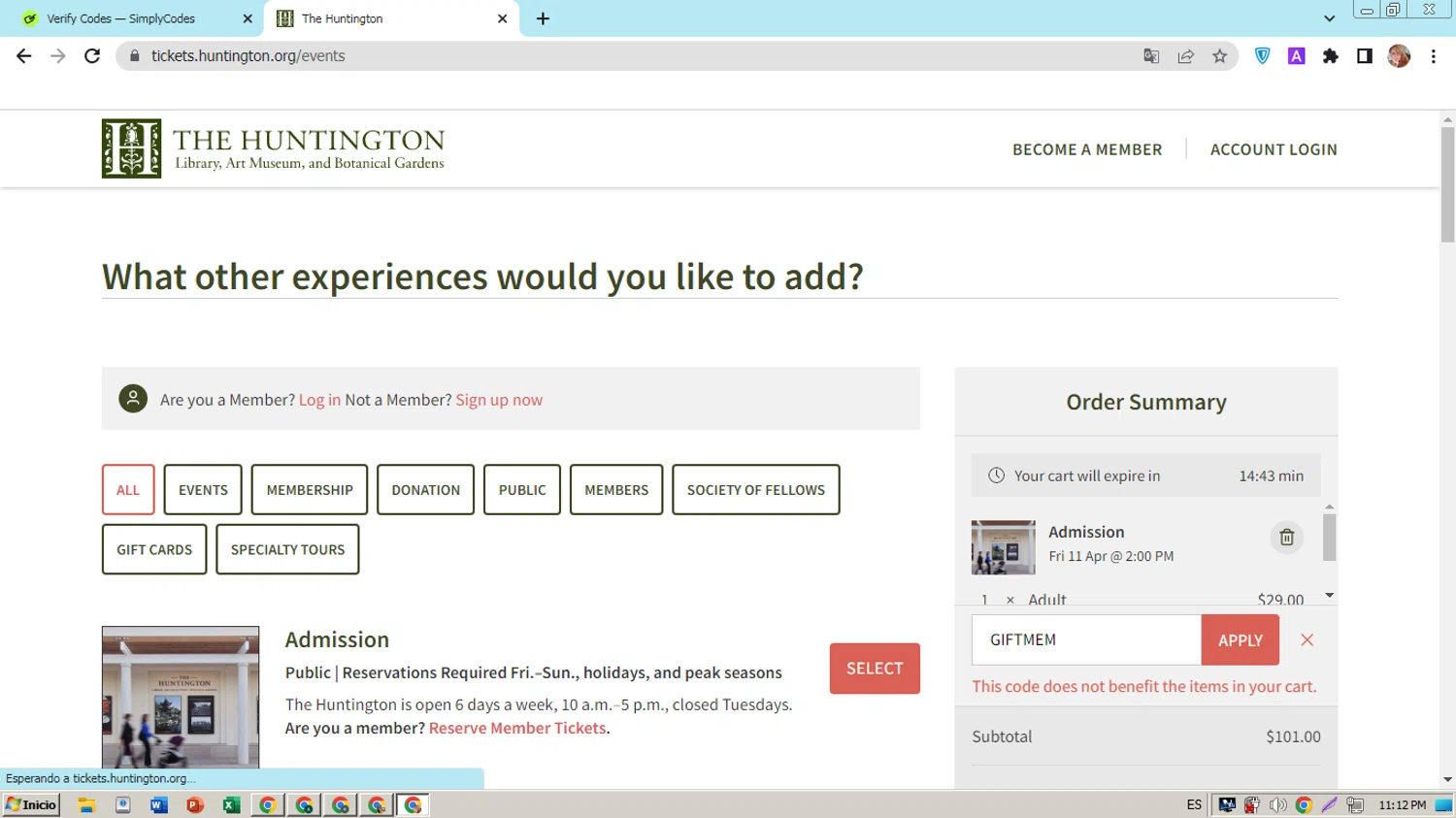The image size is (1456, 818).
Task: Clear the promo code with red X
Action: [x=1307, y=640]
